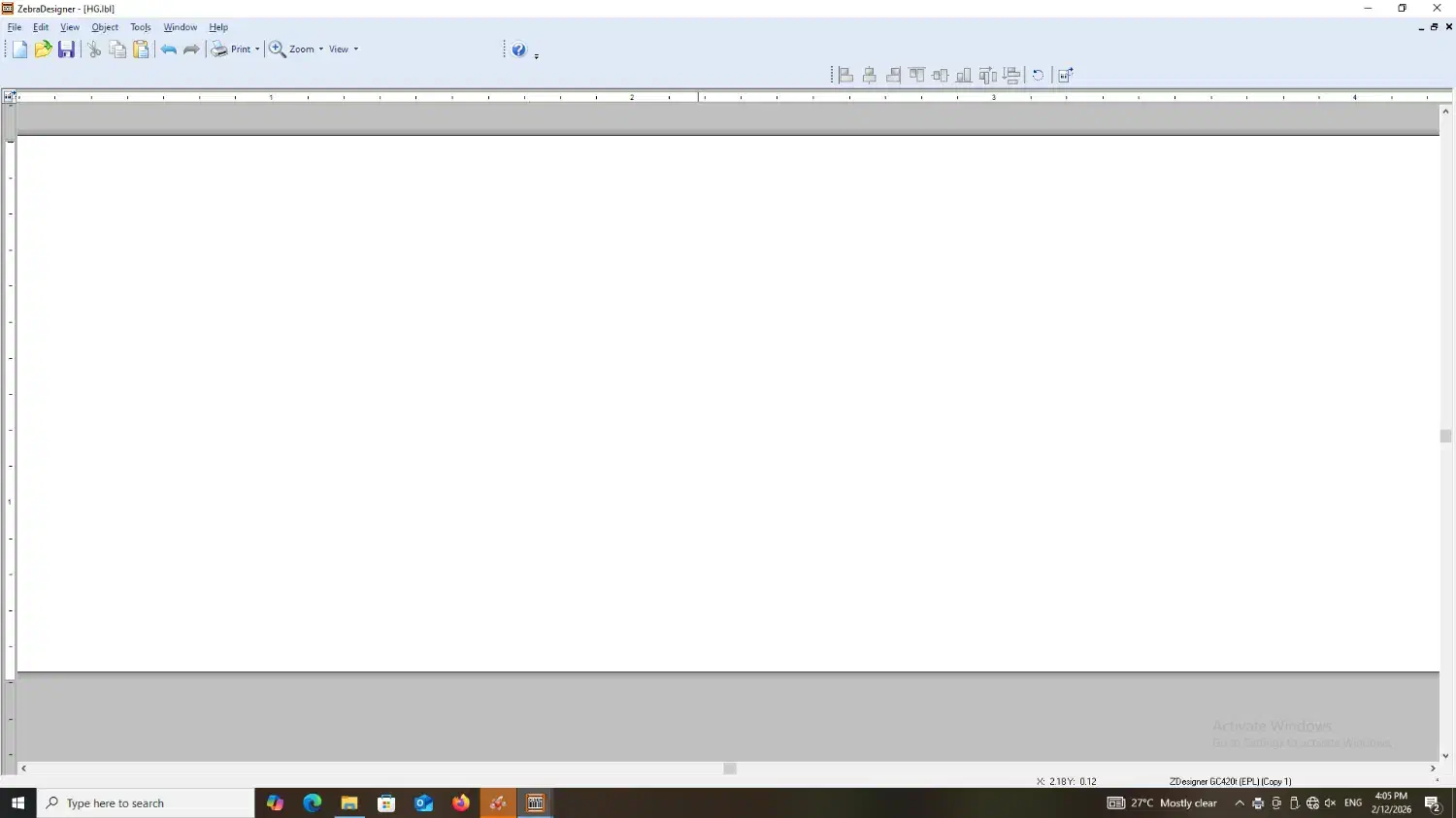Click the Paste clipboard icon

click(x=142, y=49)
